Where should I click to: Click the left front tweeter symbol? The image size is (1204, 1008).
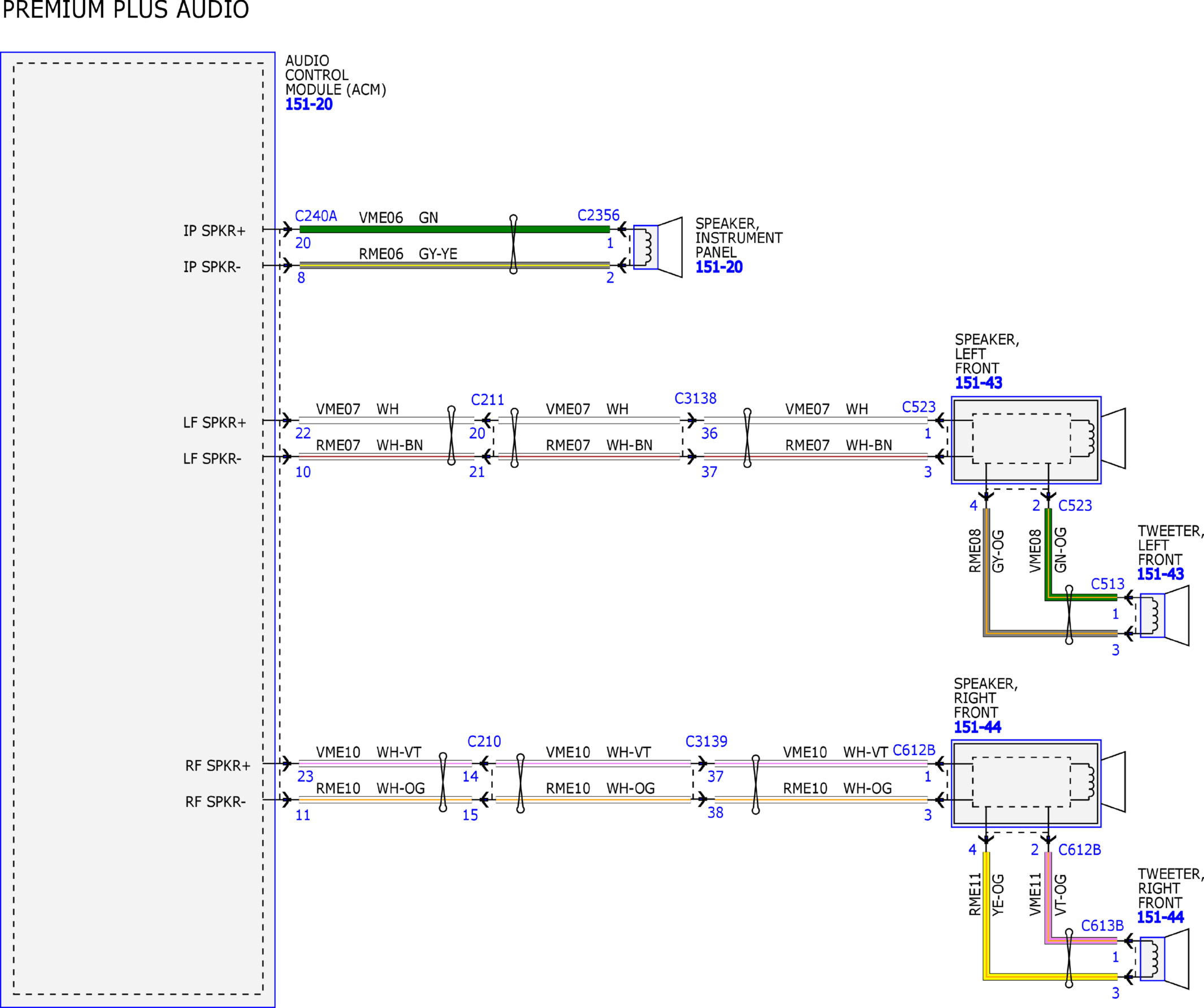pyautogui.click(x=1164, y=615)
